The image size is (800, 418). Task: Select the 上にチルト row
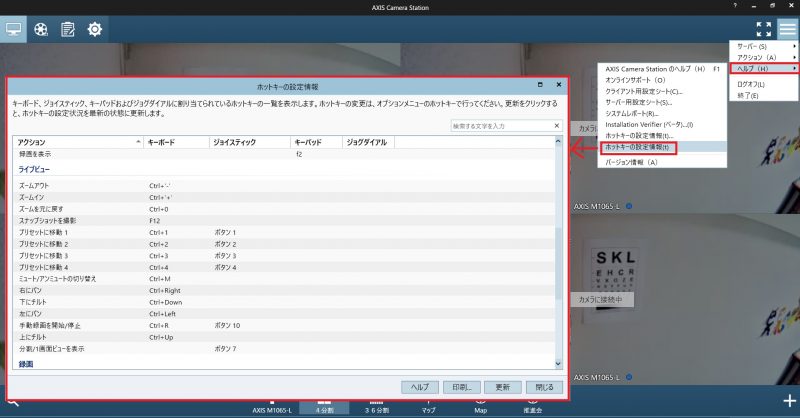tap(284, 337)
